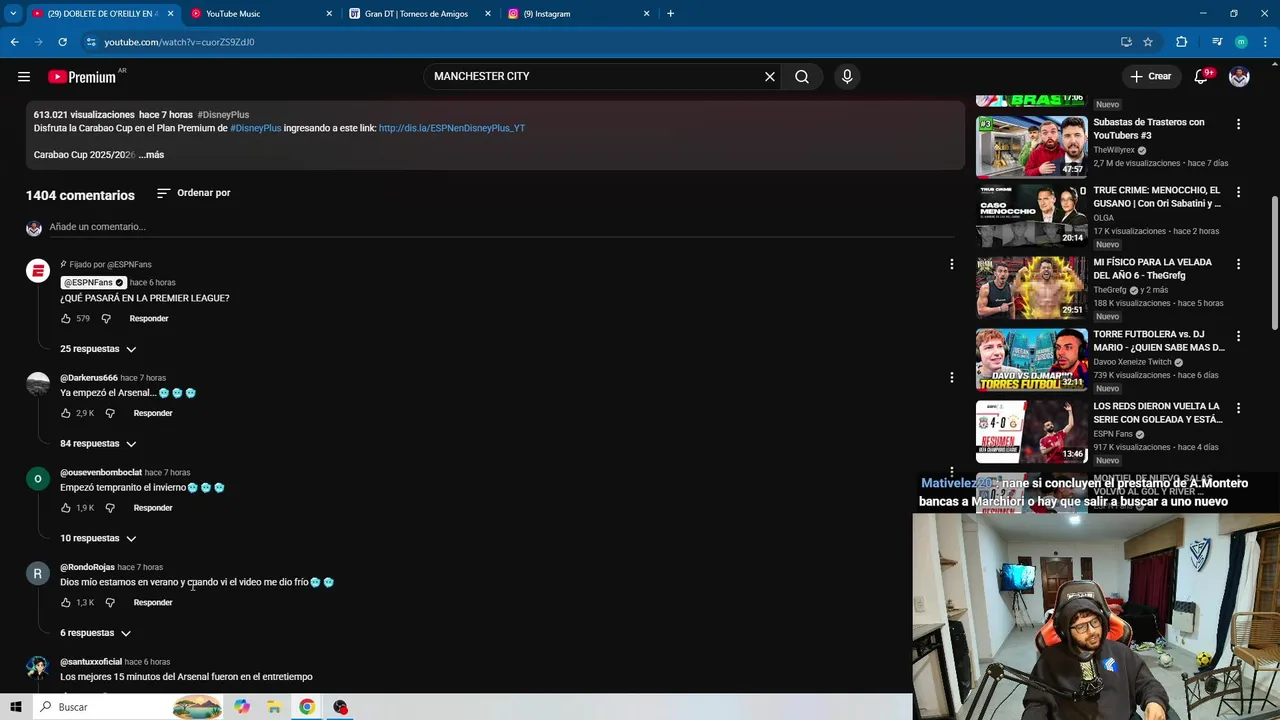Open options for Darkerus666 comment
This screenshot has width=1280, height=720.
coord(952,378)
